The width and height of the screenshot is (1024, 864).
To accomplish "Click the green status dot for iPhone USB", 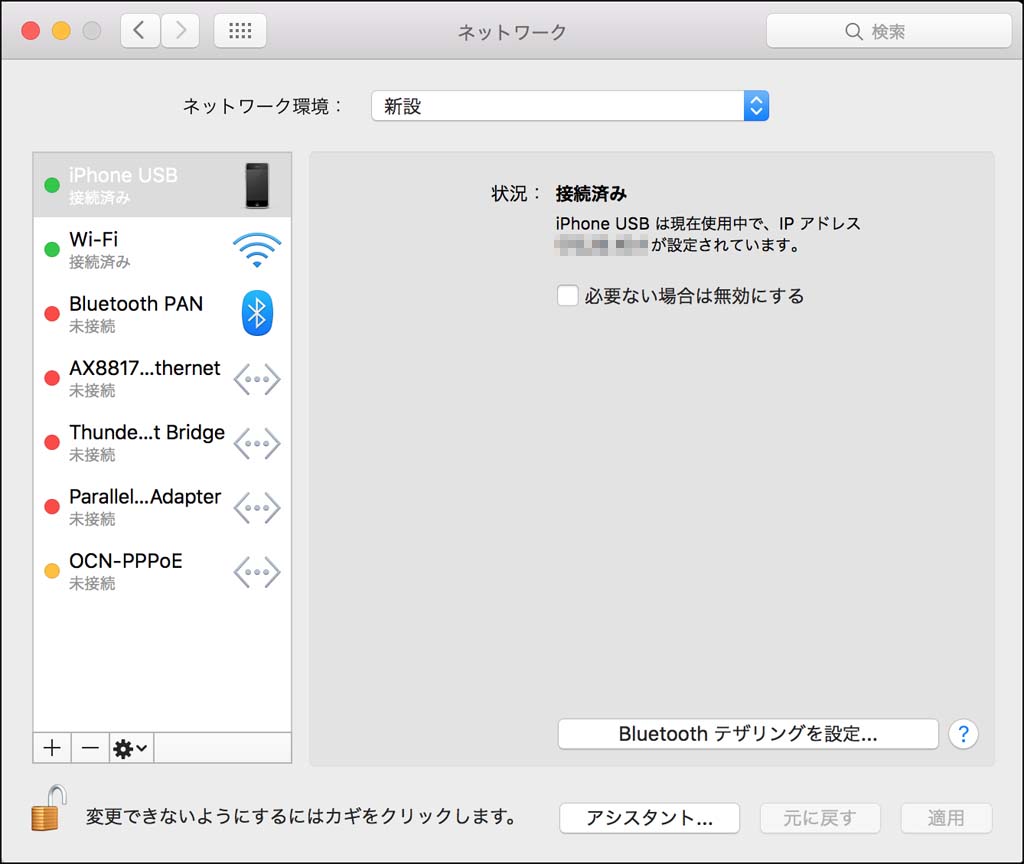I will pyautogui.click(x=52, y=185).
